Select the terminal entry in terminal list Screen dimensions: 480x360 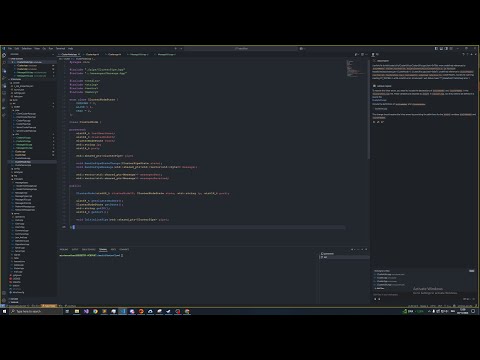pos(345,257)
